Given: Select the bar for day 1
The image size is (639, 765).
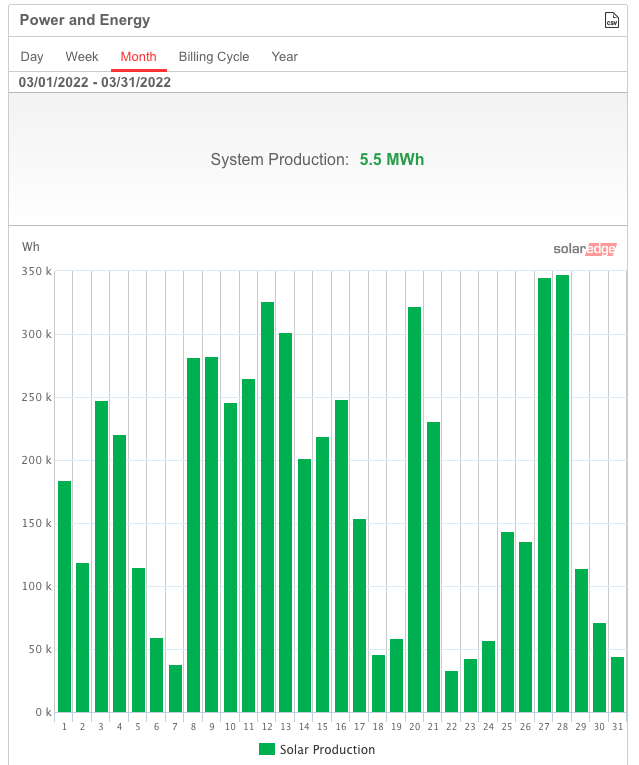Looking at the screenshot, I should 64,596.
